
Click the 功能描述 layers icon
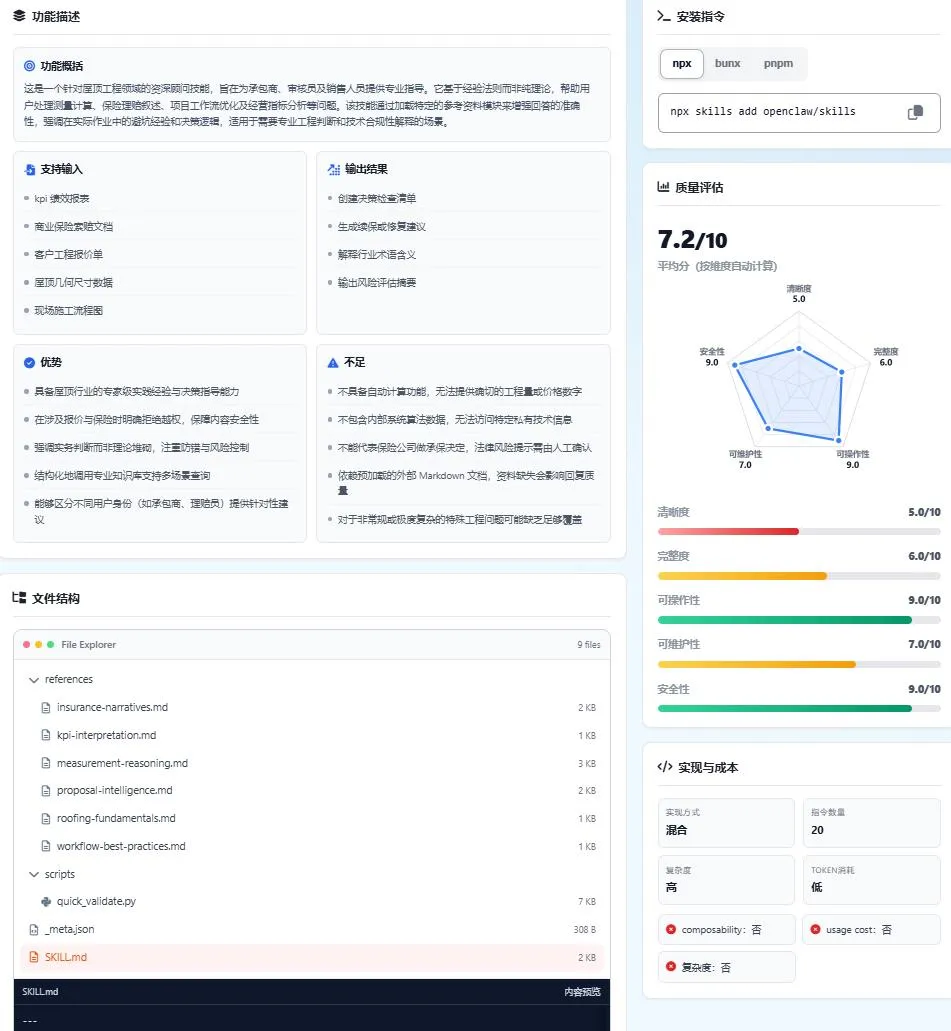pos(19,16)
